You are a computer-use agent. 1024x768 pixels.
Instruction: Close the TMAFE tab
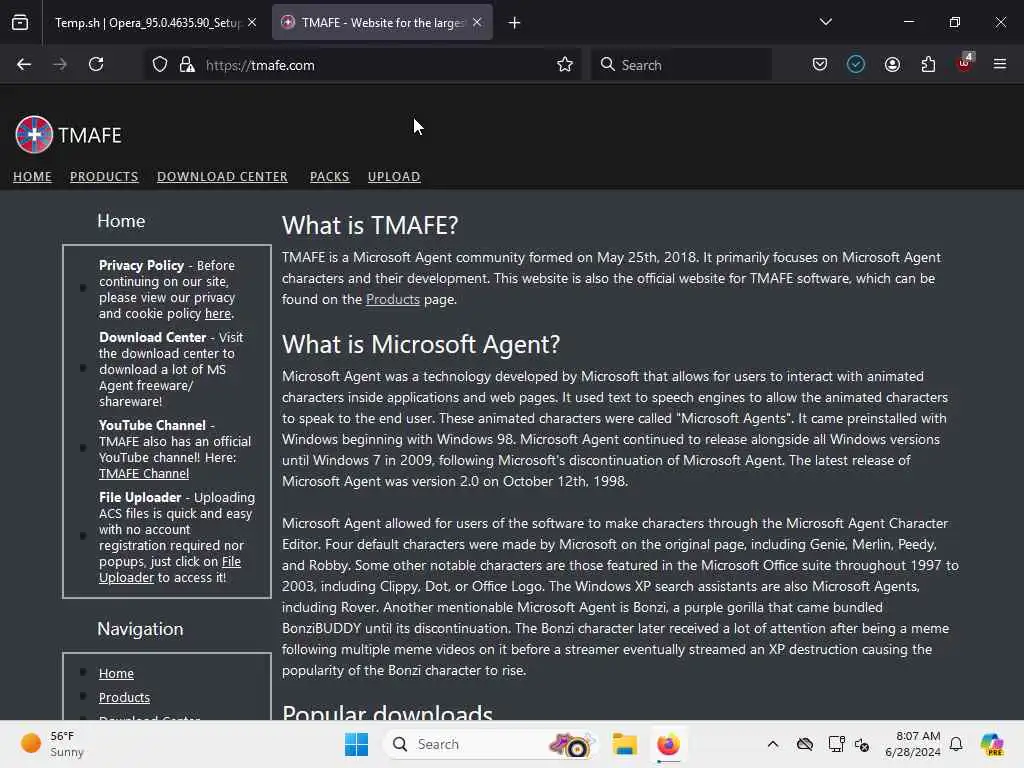(x=477, y=23)
